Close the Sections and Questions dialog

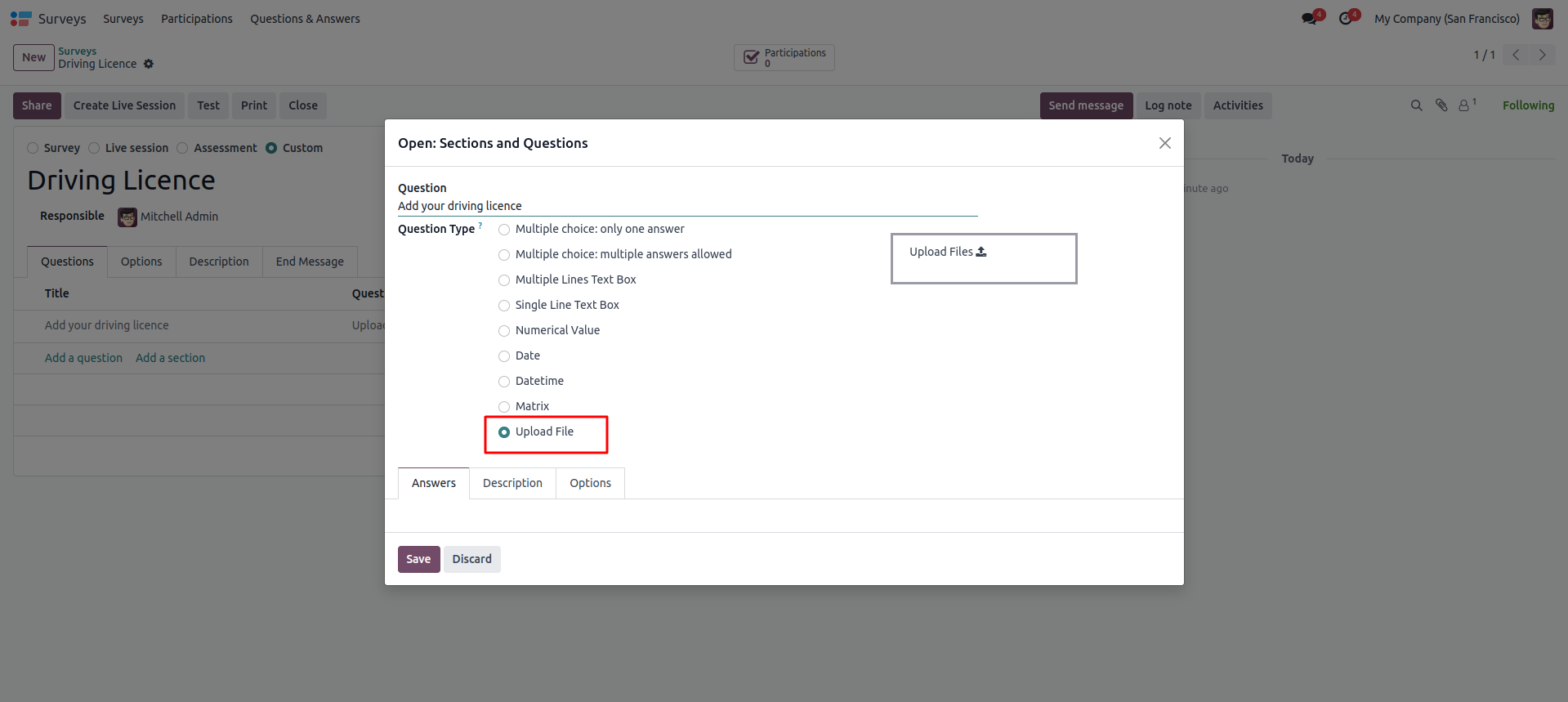click(x=1164, y=143)
